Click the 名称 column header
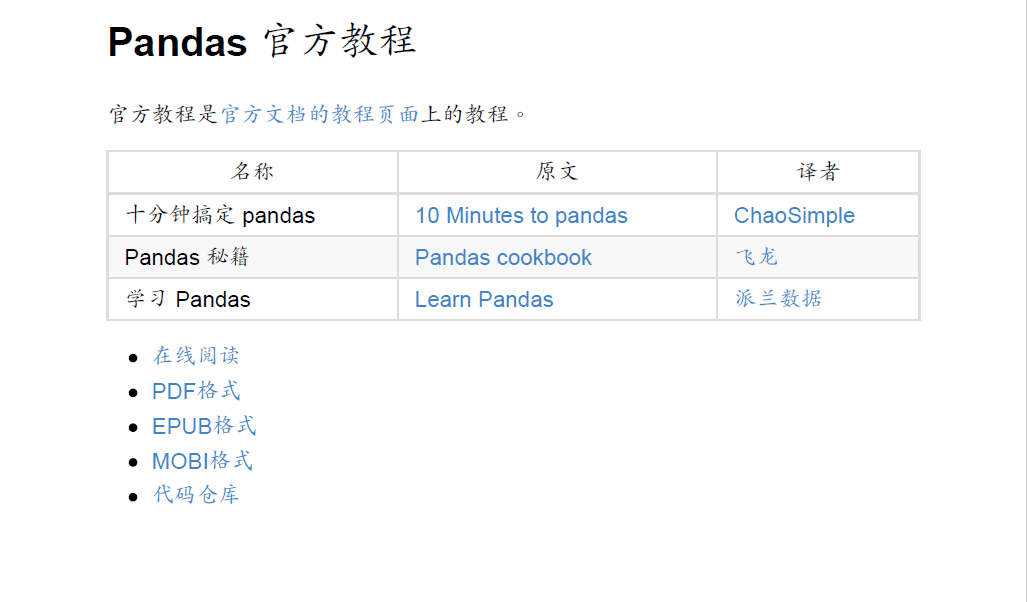Viewport: 1027px width, 602px height. point(252,172)
